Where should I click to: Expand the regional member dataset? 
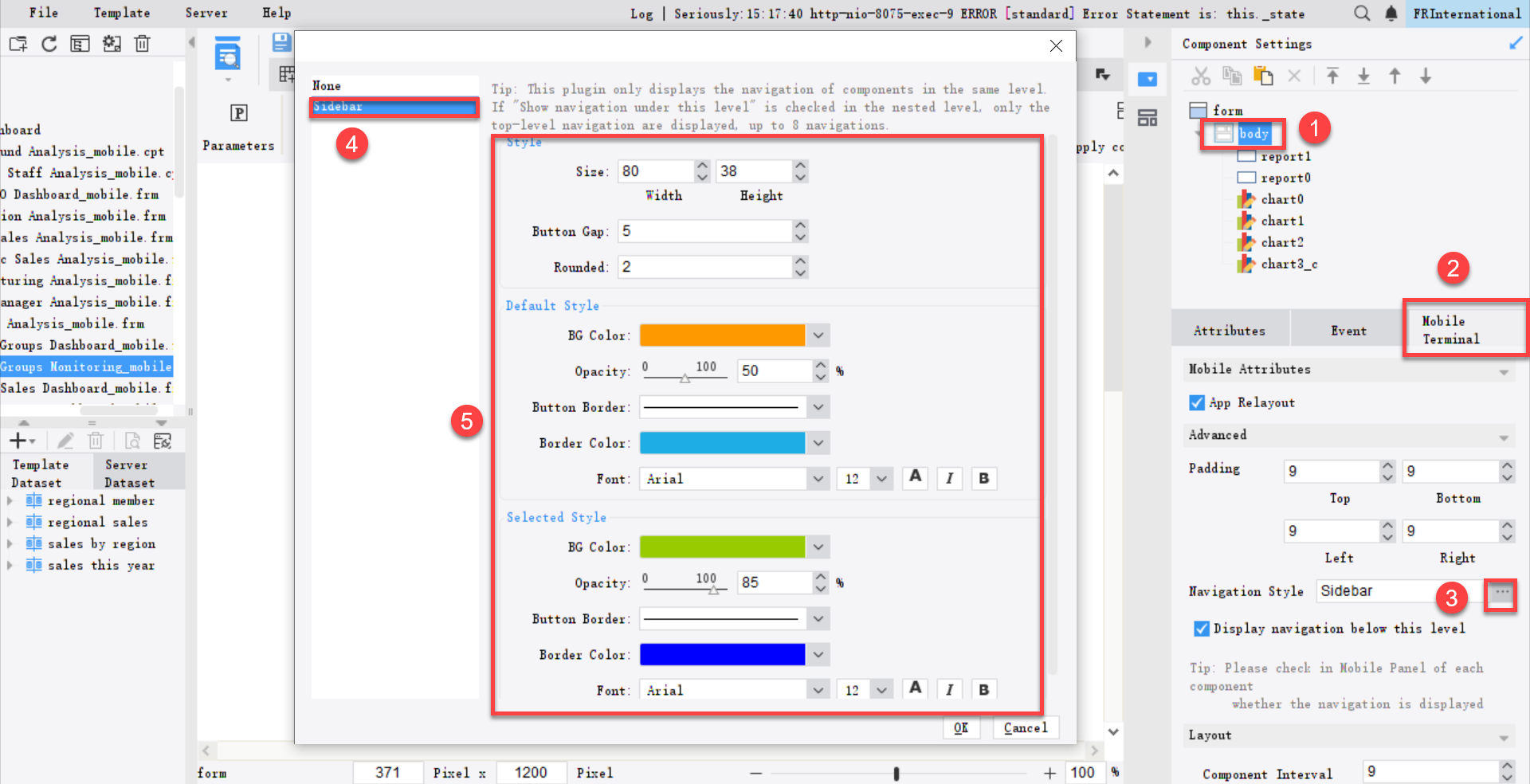pyautogui.click(x=10, y=500)
